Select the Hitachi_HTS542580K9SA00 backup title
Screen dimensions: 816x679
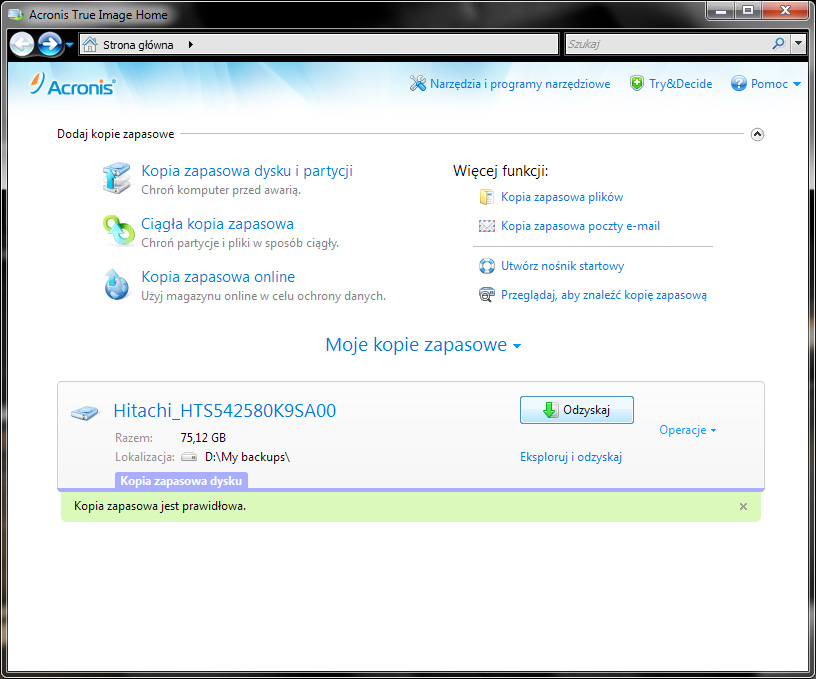coord(225,411)
